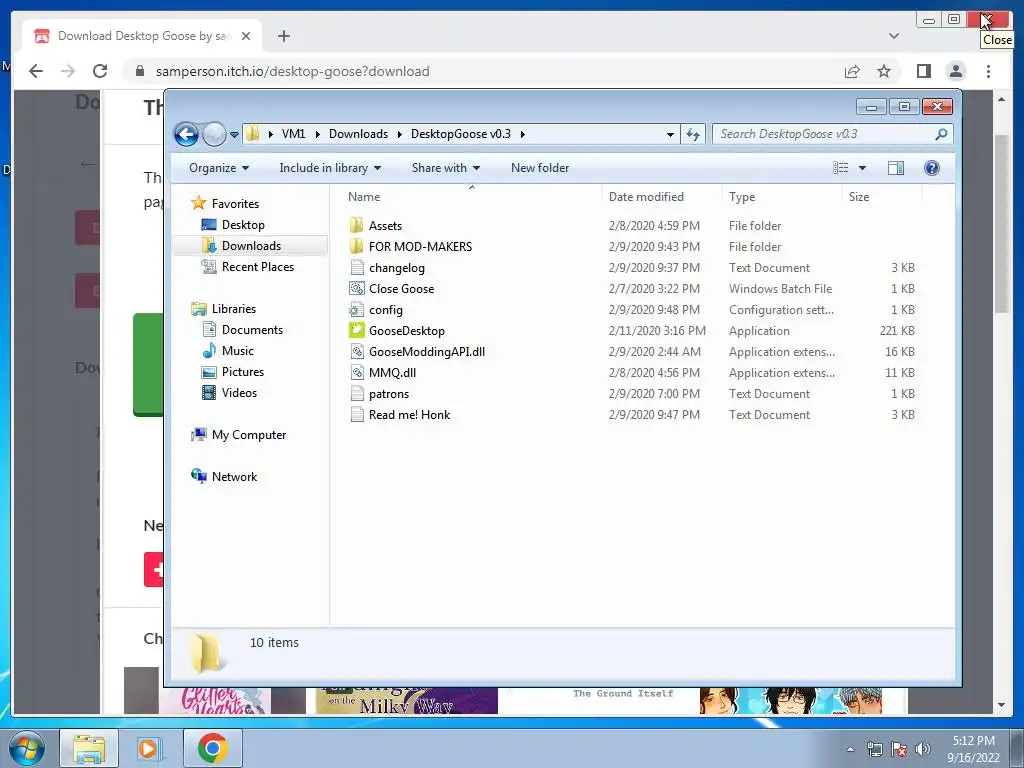Select the changelog text file icon
The image size is (1024, 768).
(x=357, y=267)
